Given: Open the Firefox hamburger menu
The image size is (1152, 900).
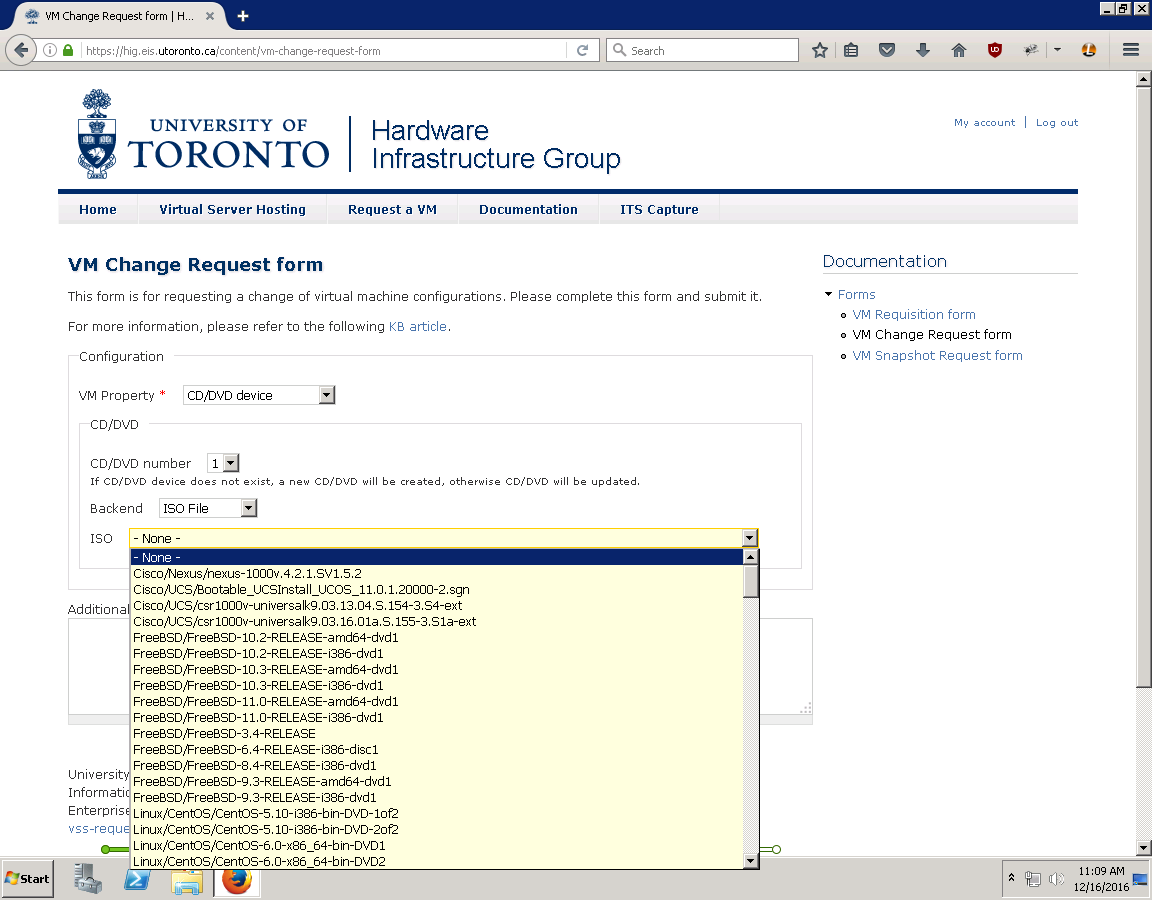Looking at the screenshot, I should [x=1131, y=50].
